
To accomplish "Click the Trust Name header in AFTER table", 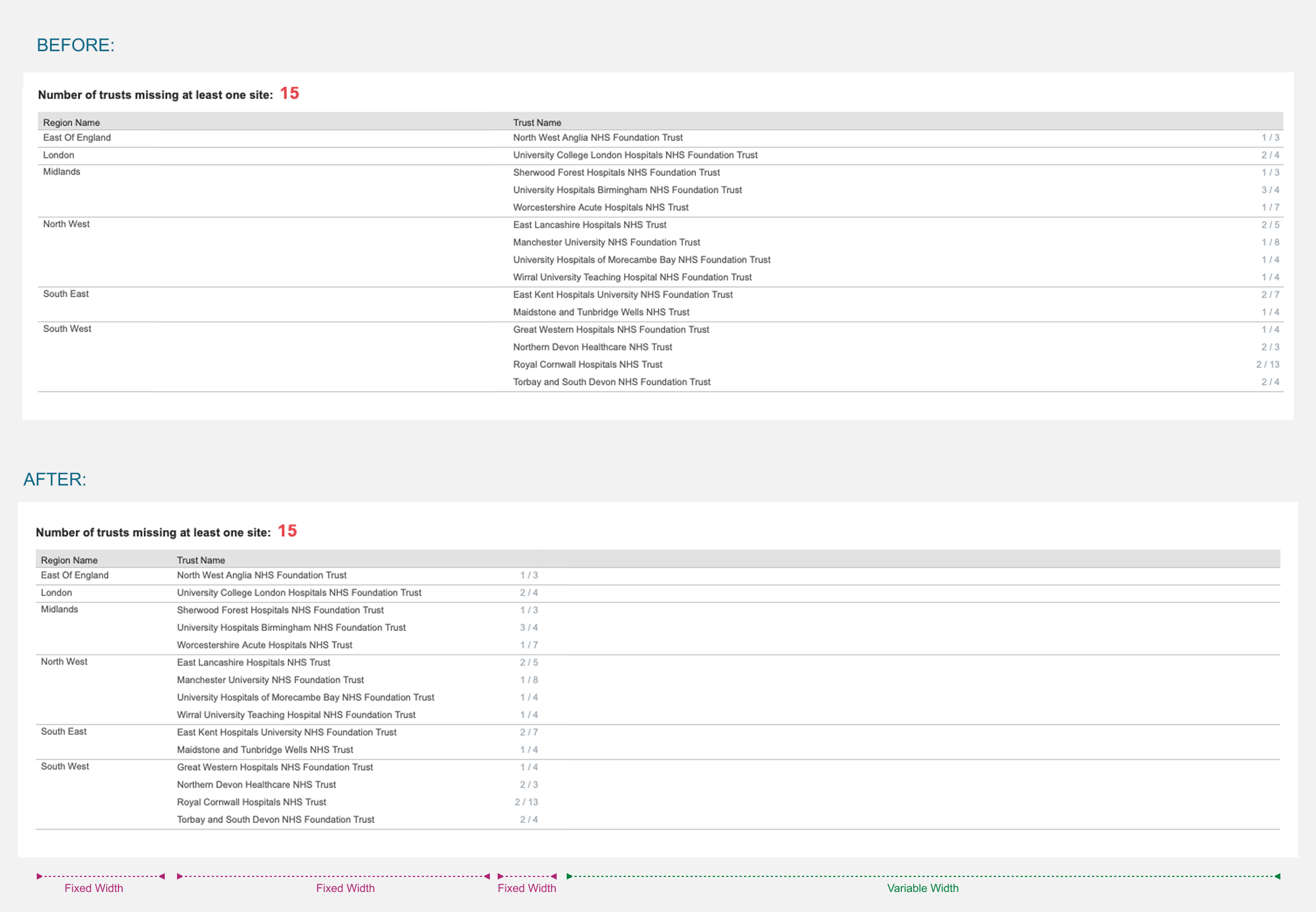I will [x=201, y=560].
